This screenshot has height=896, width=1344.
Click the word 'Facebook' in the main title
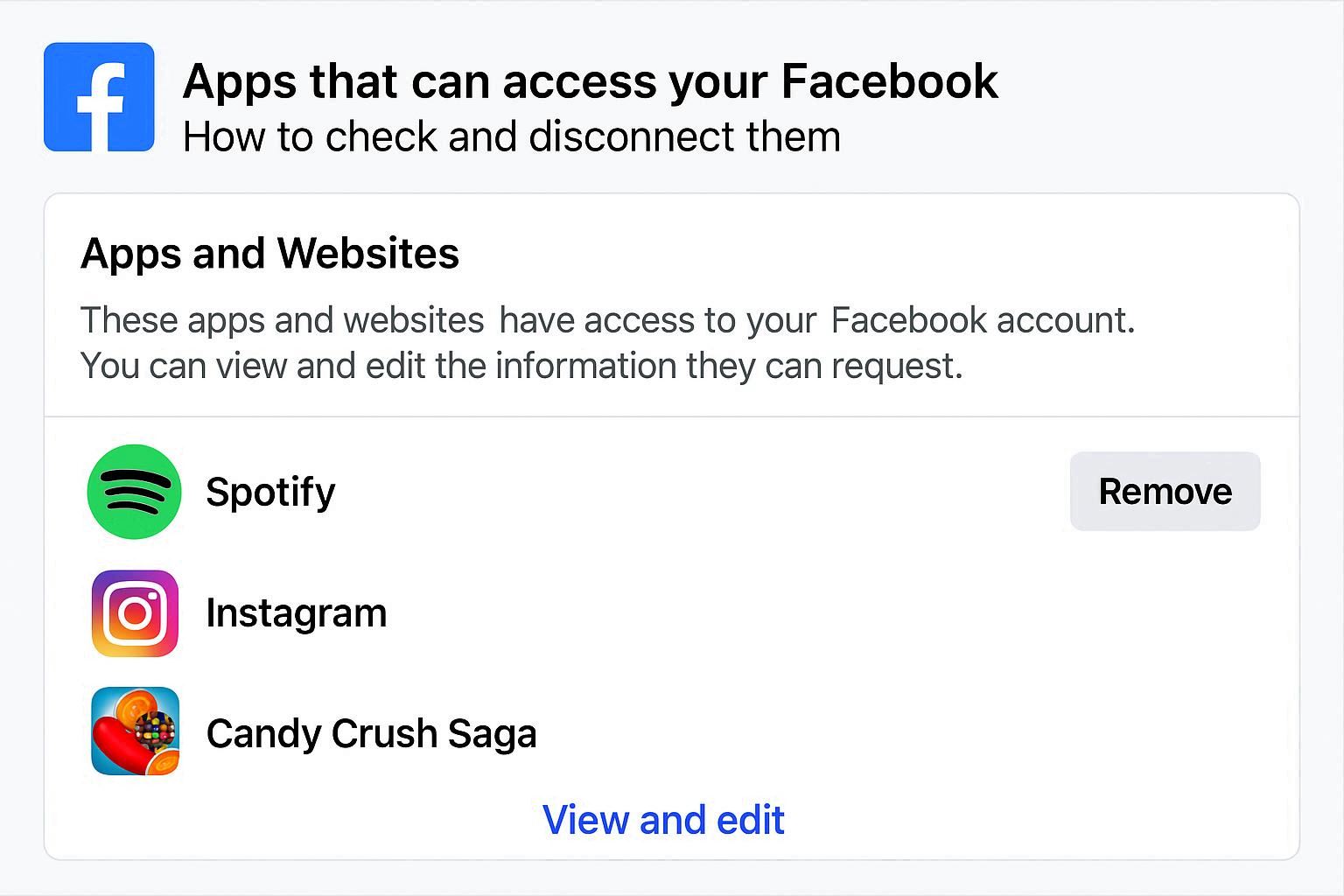(889, 81)
